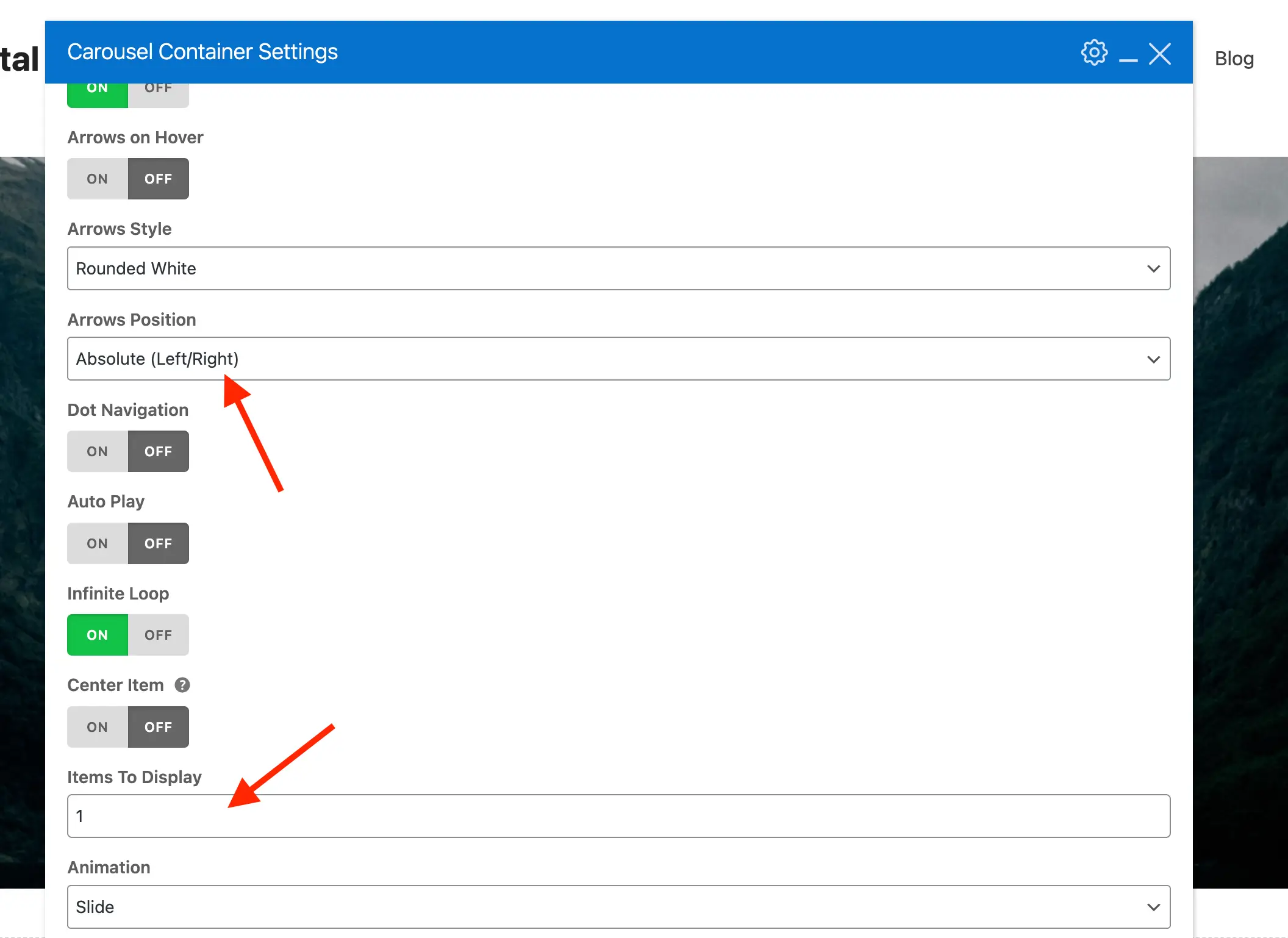Click the Carousel Container Settings title
This screenshot has height=938, width=1288.
pos(202,52)
